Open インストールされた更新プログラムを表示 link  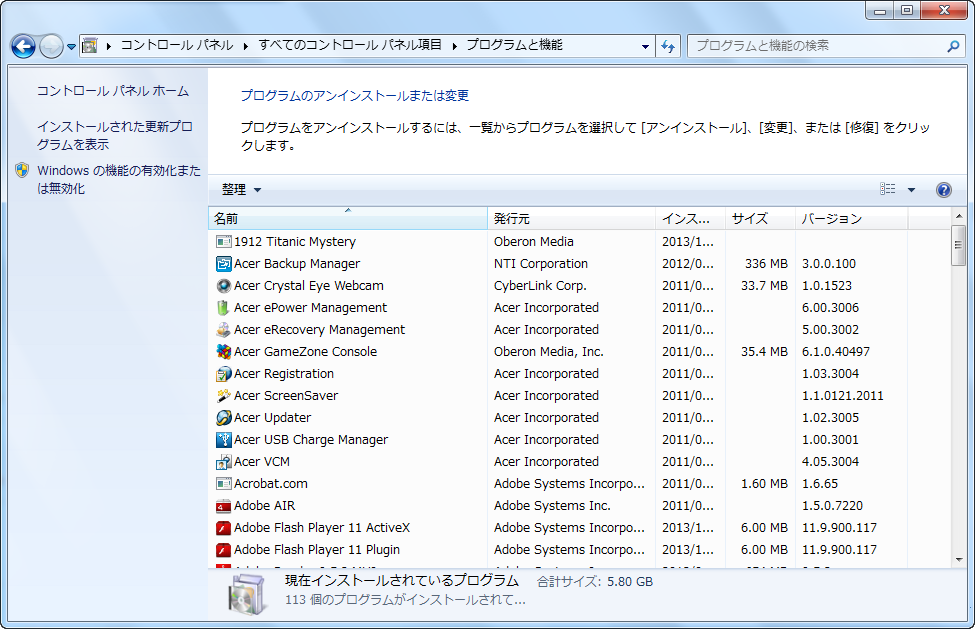(114, 135)
